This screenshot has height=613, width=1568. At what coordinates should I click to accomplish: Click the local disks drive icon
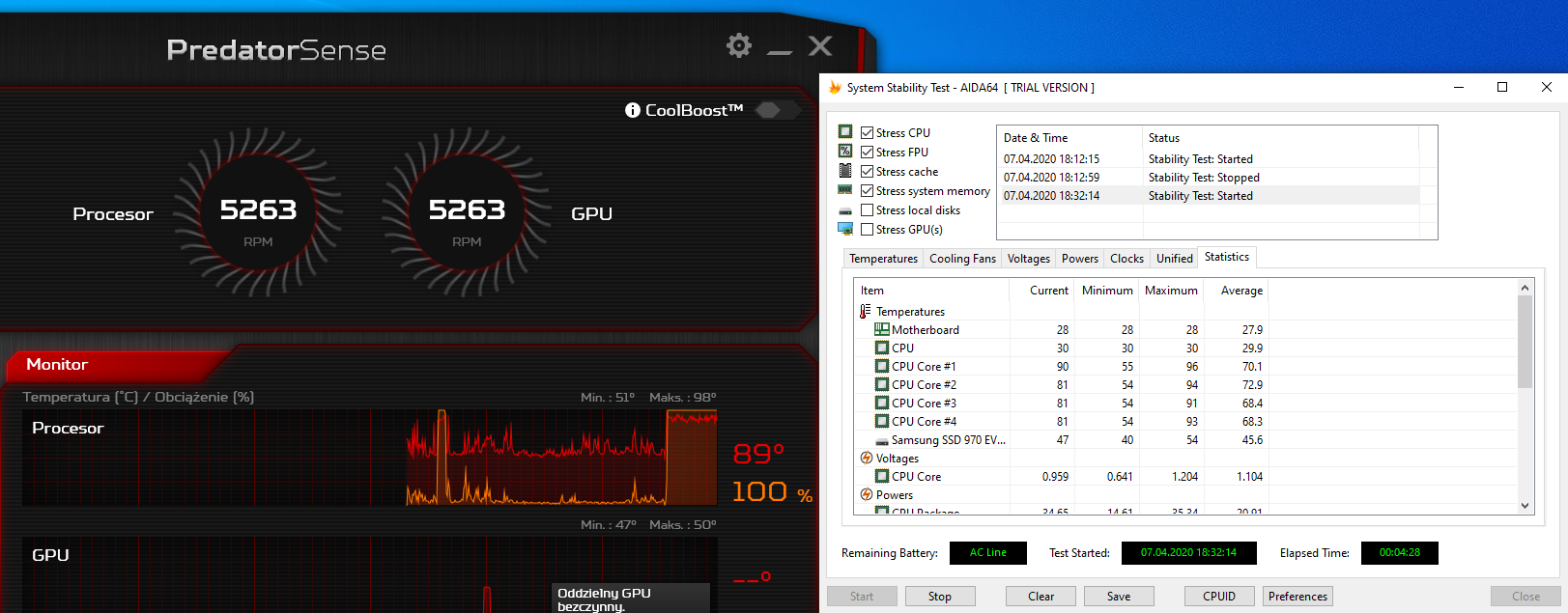click(x=845, y=210)
